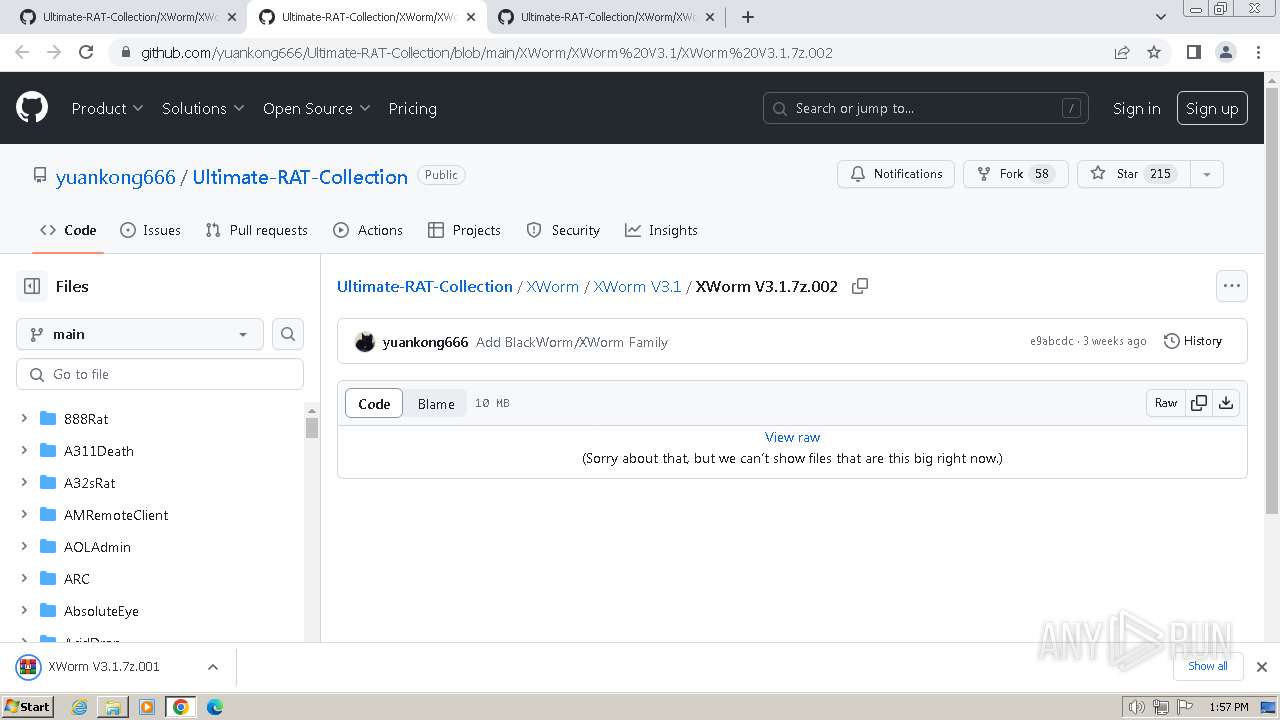Open the Insights tab
1280x720 pixels.
[x=661, y=230]
